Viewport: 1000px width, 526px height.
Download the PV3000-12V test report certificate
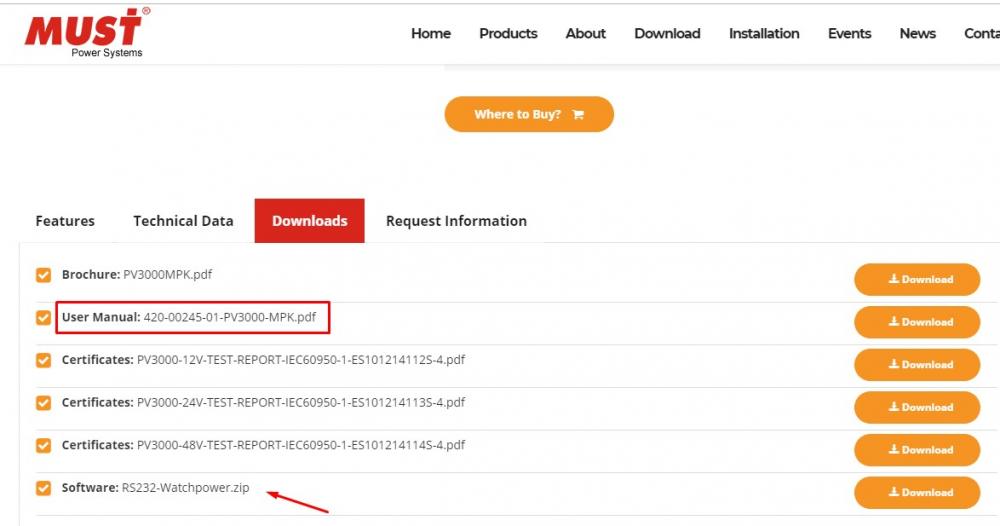pos(916,365)
